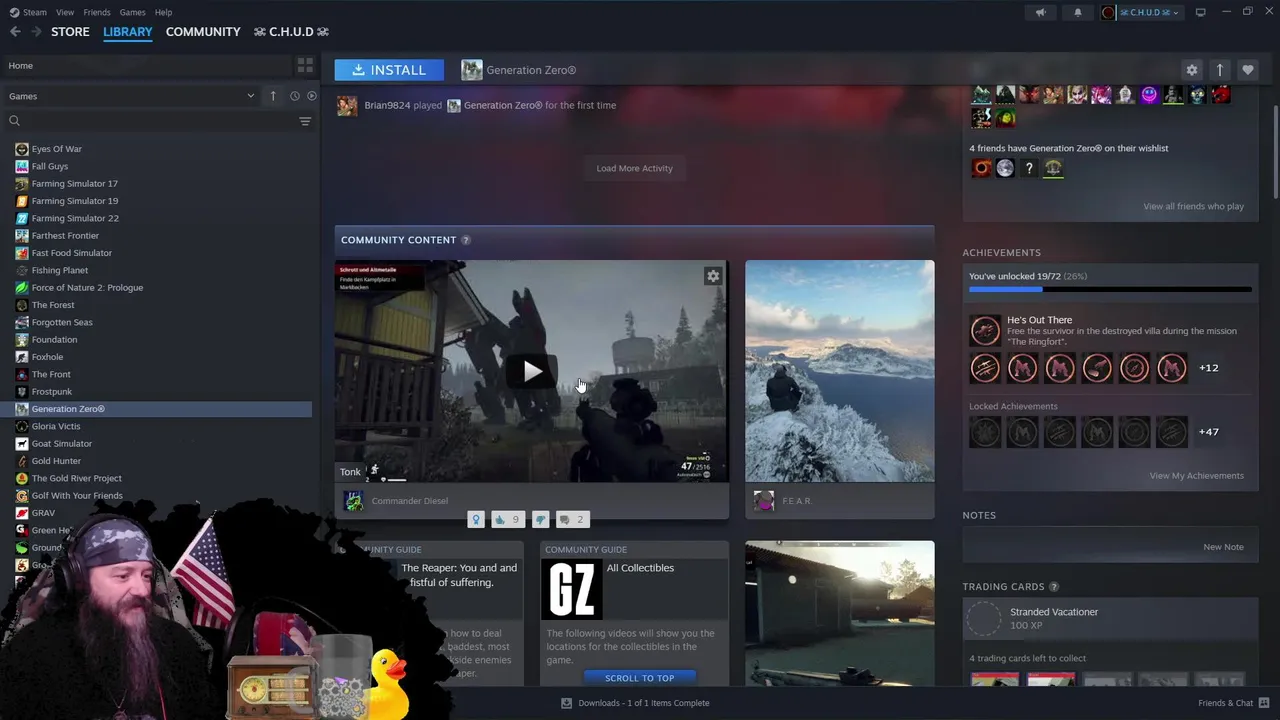Select Farming Simulator 22 in list
1280x720 pixels.
click(x=75, y=218)
